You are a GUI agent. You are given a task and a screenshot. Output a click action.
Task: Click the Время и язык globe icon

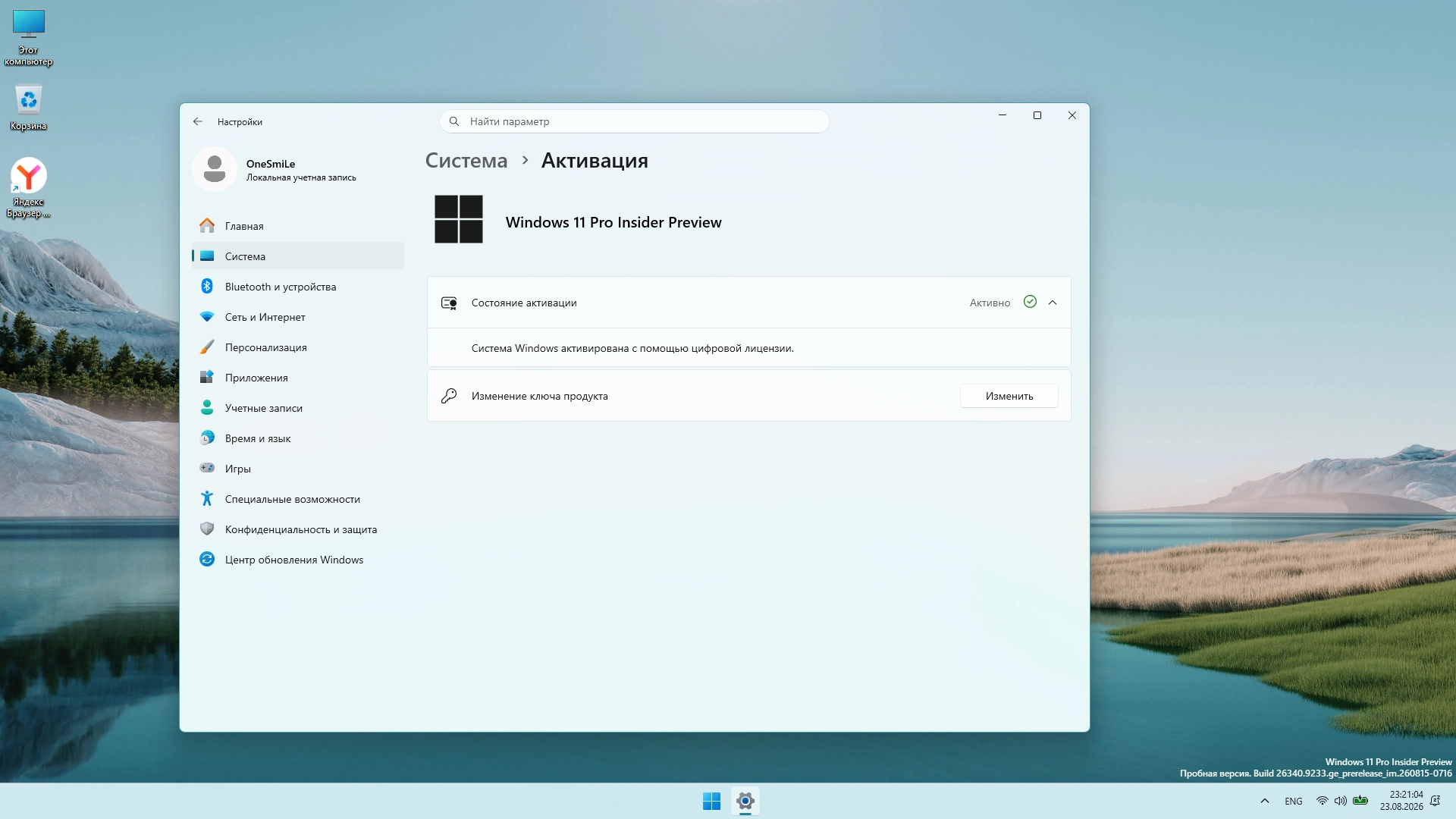point(207,438)
